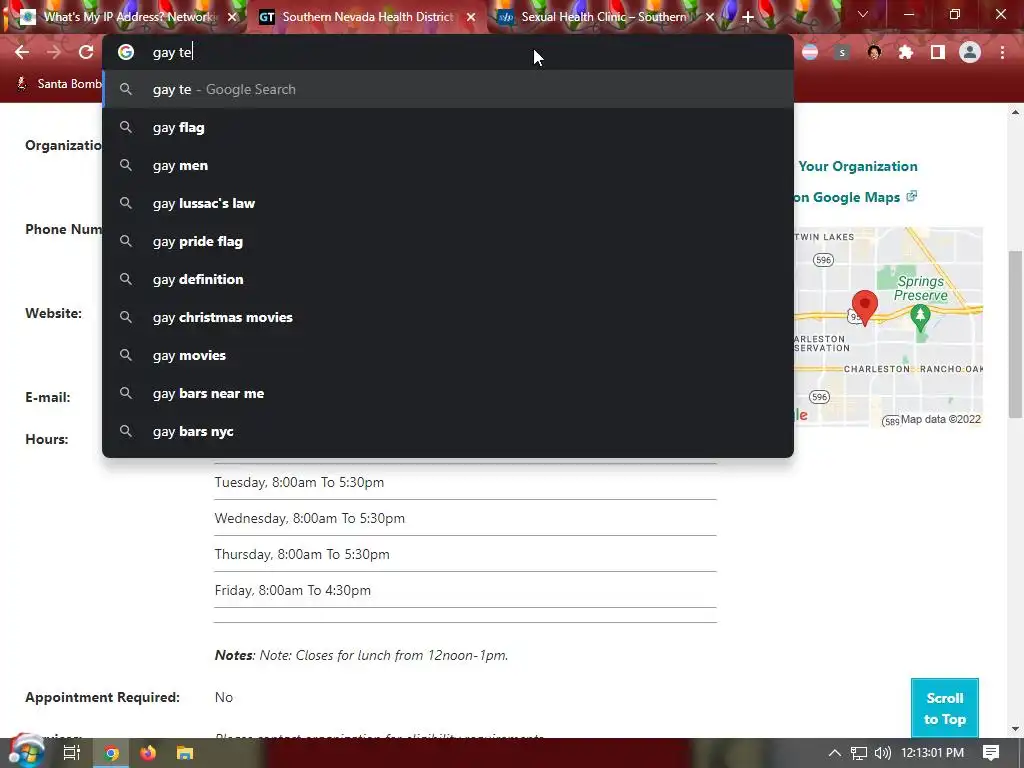Click the lunch closure Notes text
1024x768 pixels.
coord(361,655)
